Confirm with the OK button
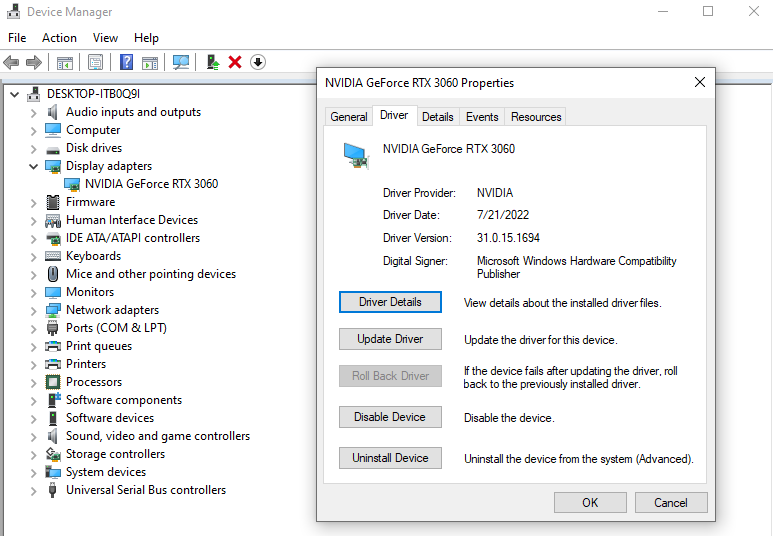The height and width of the screenshot is (536, 773). 590,502
